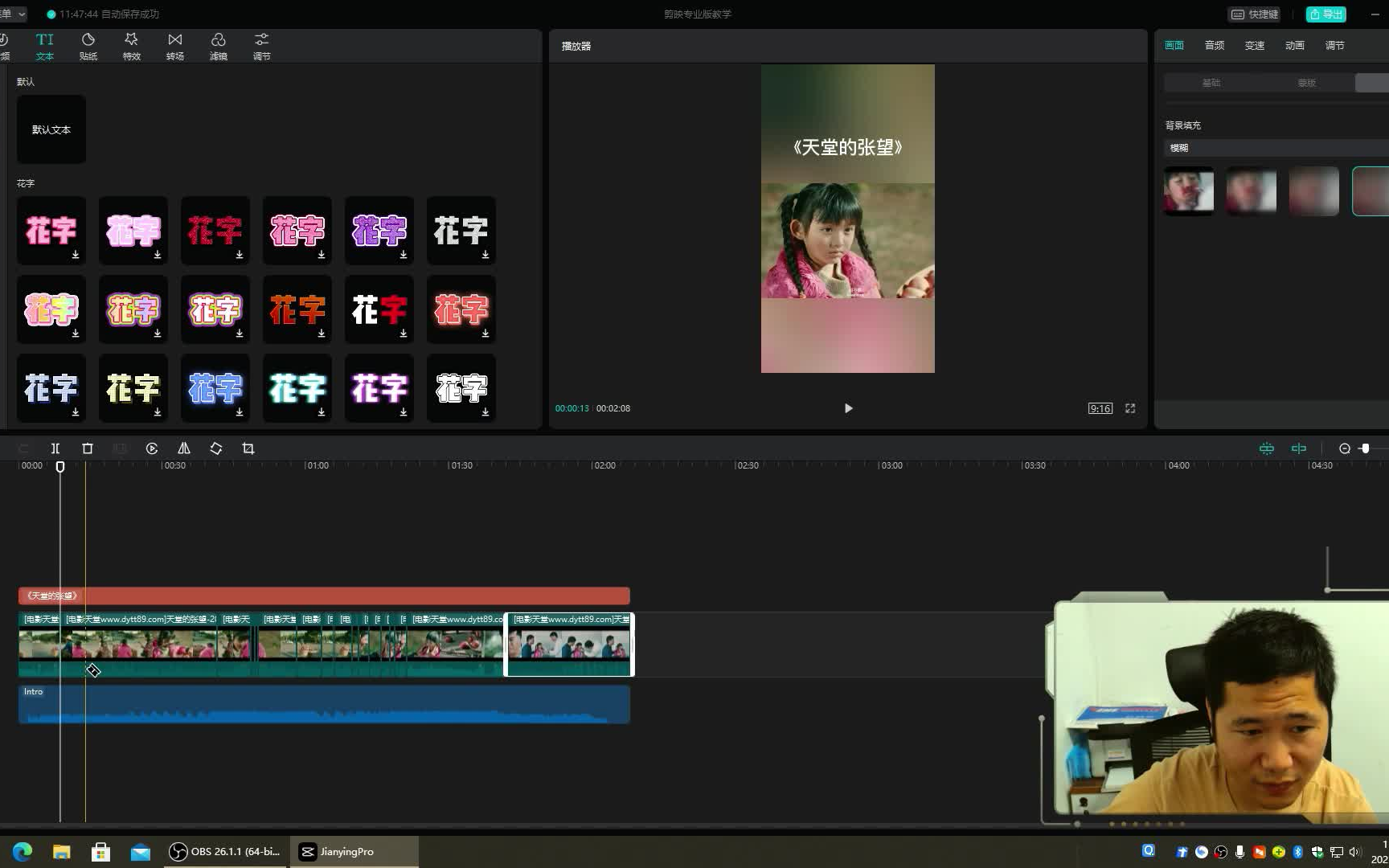Viewport: 1389px width, 868px height.
Task: Switch to the 动画 animation tab
Action: (x=1295, y=46)
